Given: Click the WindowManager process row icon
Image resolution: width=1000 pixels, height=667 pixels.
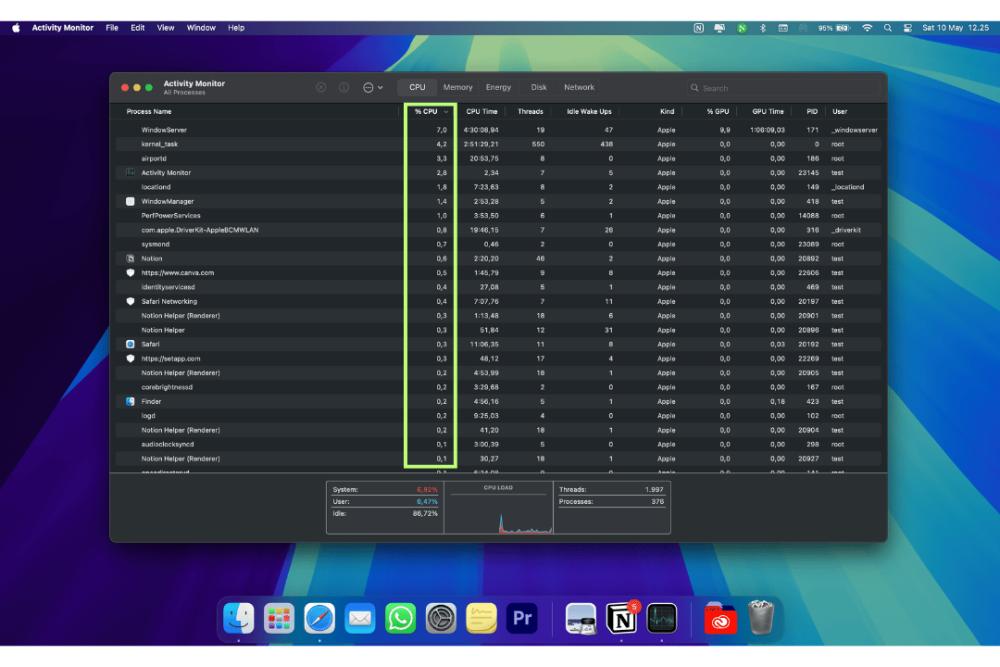Looking at the screenshot, I should pos(130,201).
